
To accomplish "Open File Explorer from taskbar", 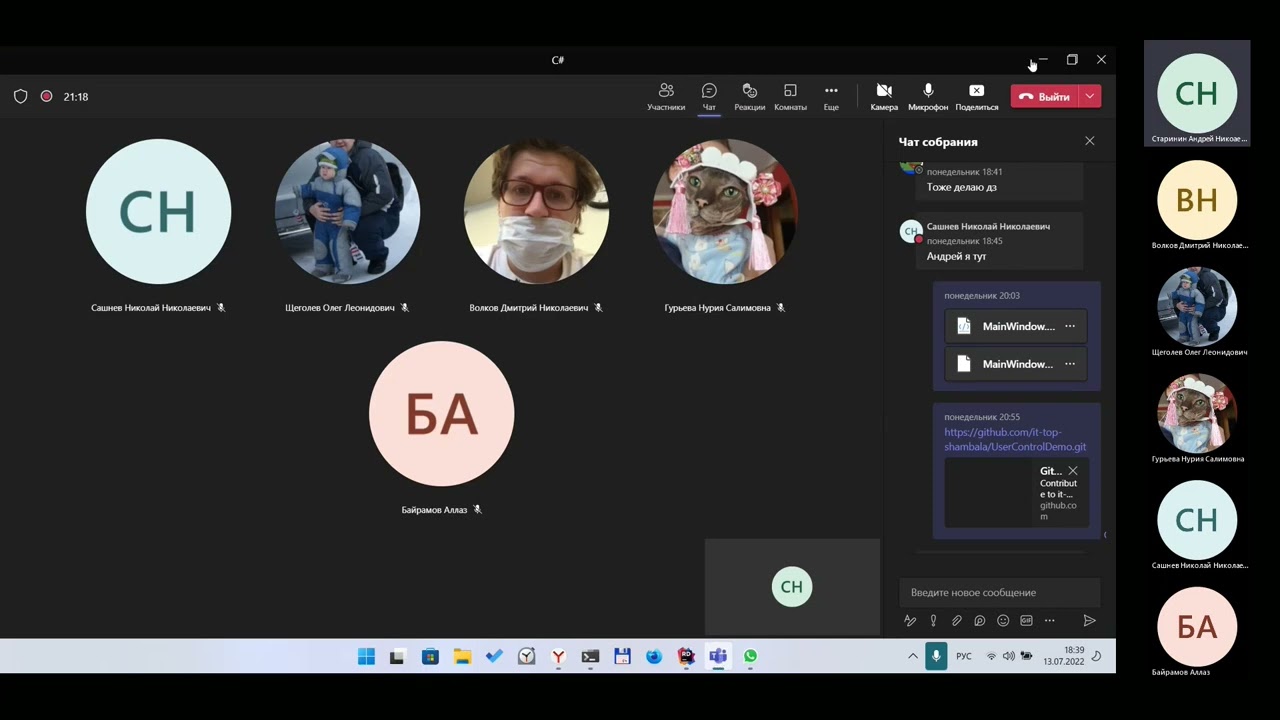I will 462,656.
